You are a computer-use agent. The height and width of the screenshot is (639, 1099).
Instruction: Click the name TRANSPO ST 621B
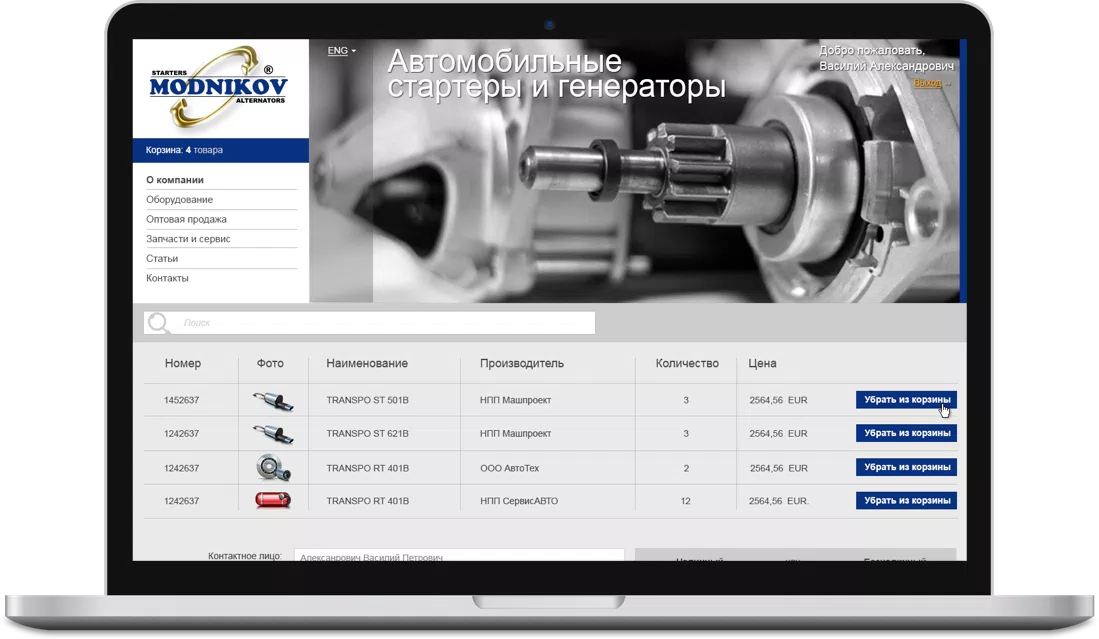(x=367, y=434)
